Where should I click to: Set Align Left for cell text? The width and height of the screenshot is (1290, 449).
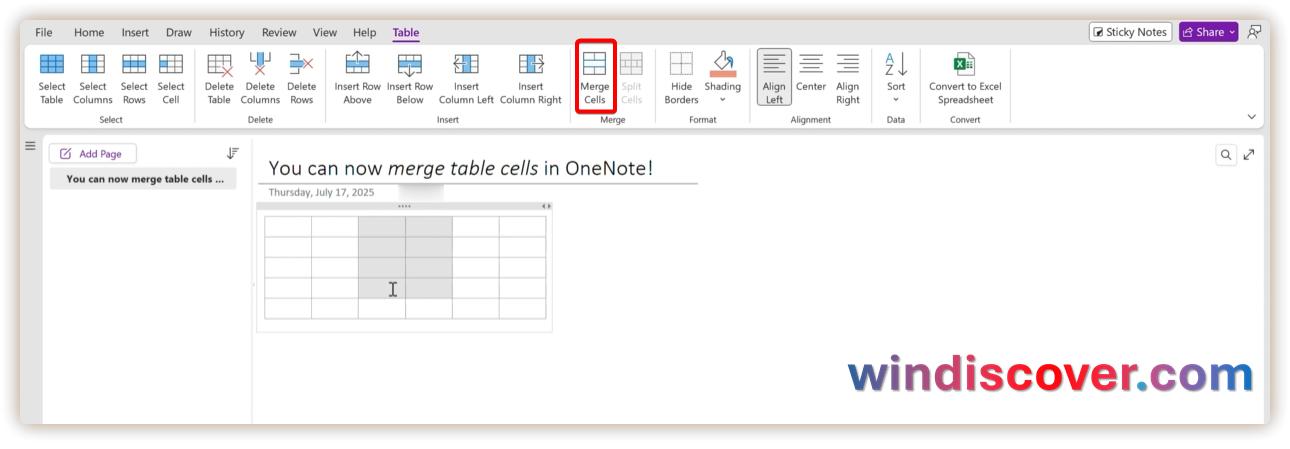774,78
